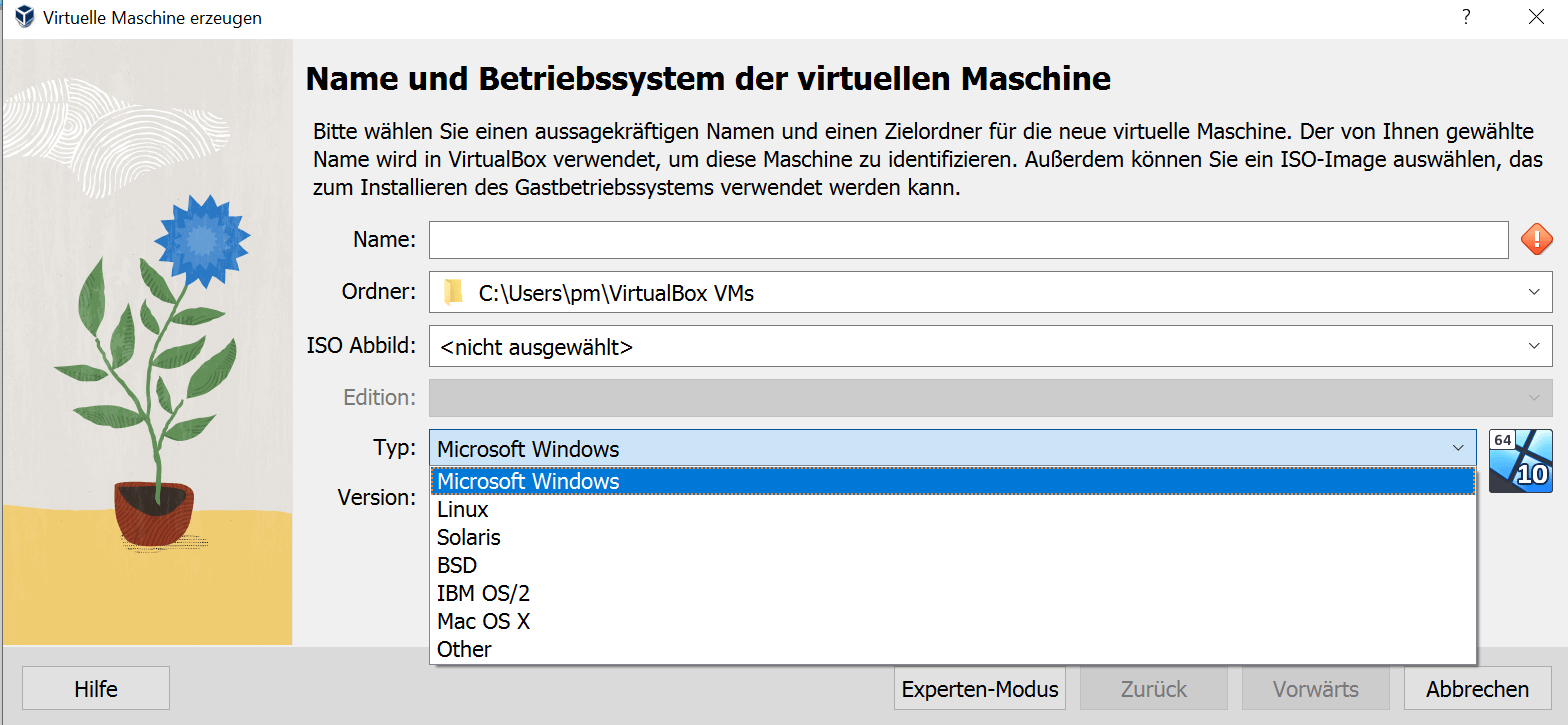Click the Windows 10 64-bit OS icon

click(x=1520, y=461)
